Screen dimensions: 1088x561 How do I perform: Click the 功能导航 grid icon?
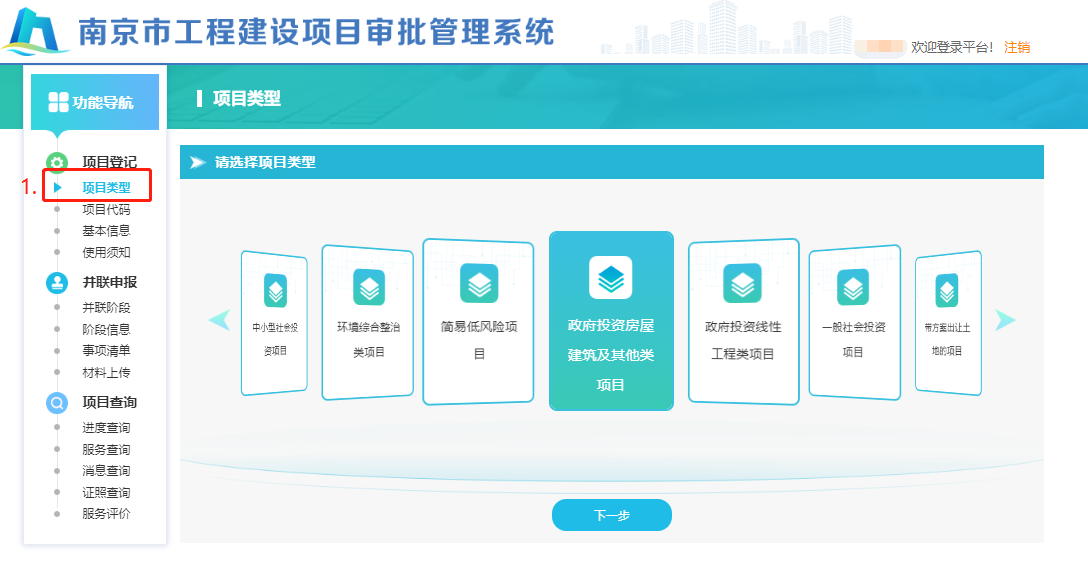tap(59, 102)
